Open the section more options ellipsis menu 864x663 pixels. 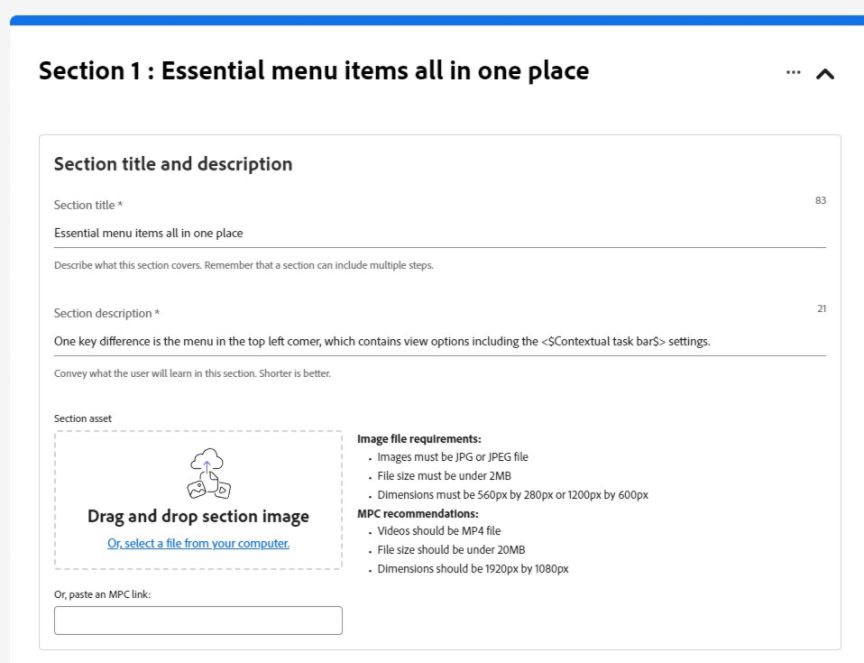794,72
